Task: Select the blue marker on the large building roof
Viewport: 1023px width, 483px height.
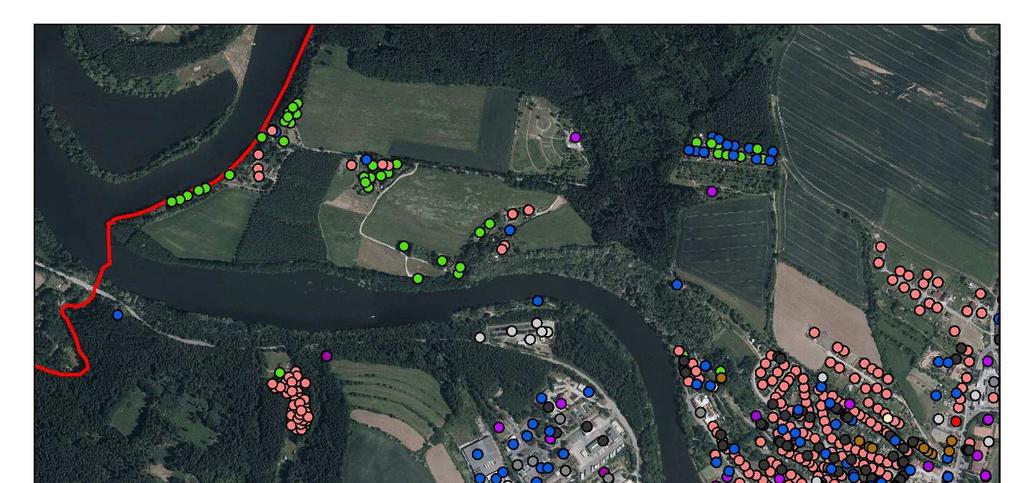Action: [478, 454]
